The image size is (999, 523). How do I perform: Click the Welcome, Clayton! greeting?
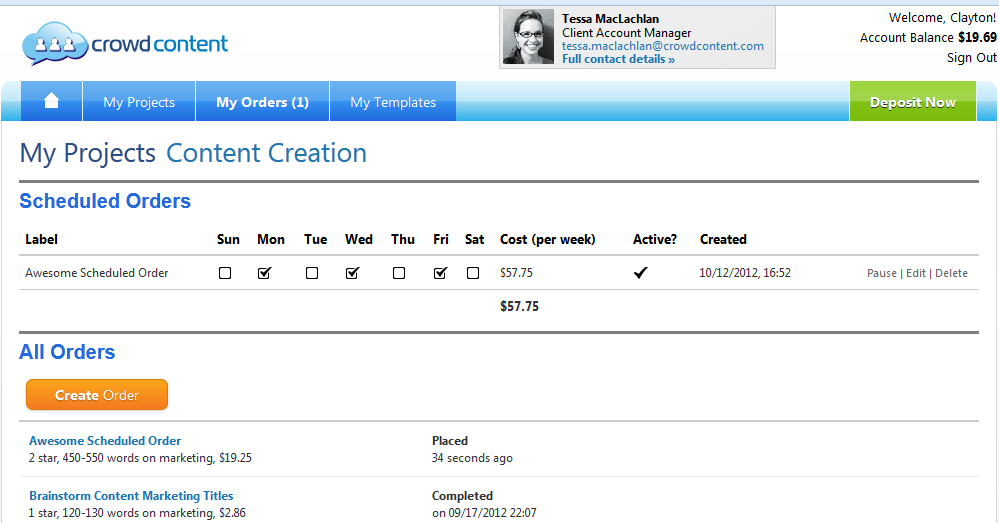[x=942, y=18]
